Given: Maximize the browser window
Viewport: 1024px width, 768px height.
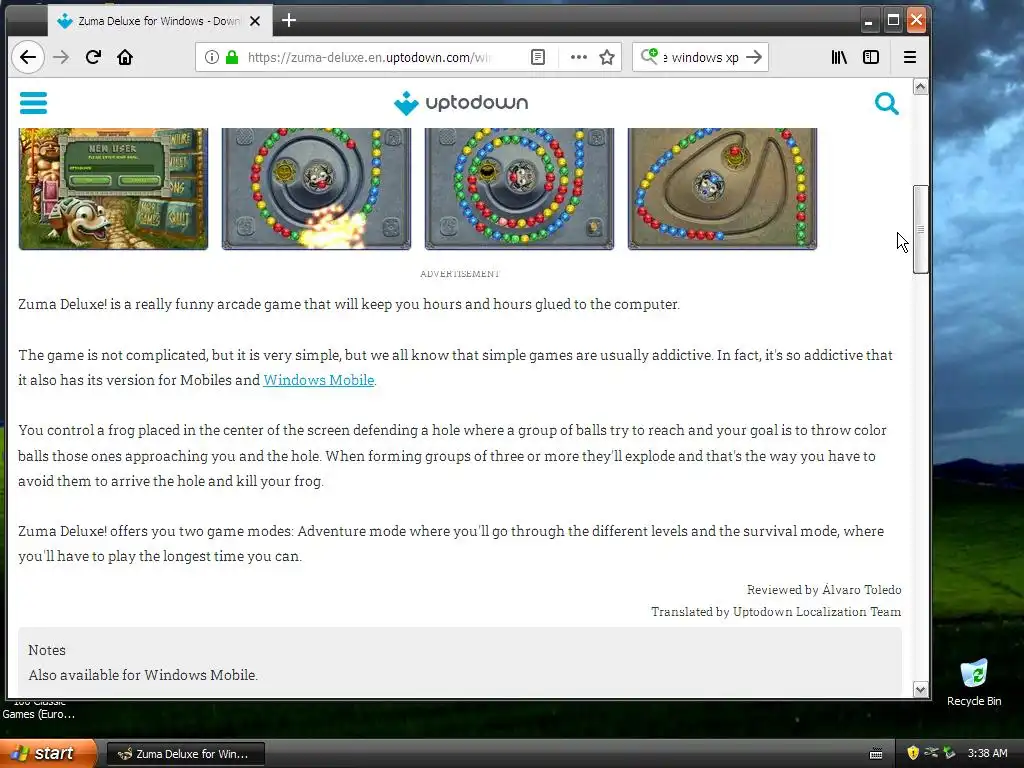Looking at the screenshot, I should point(893,21).
